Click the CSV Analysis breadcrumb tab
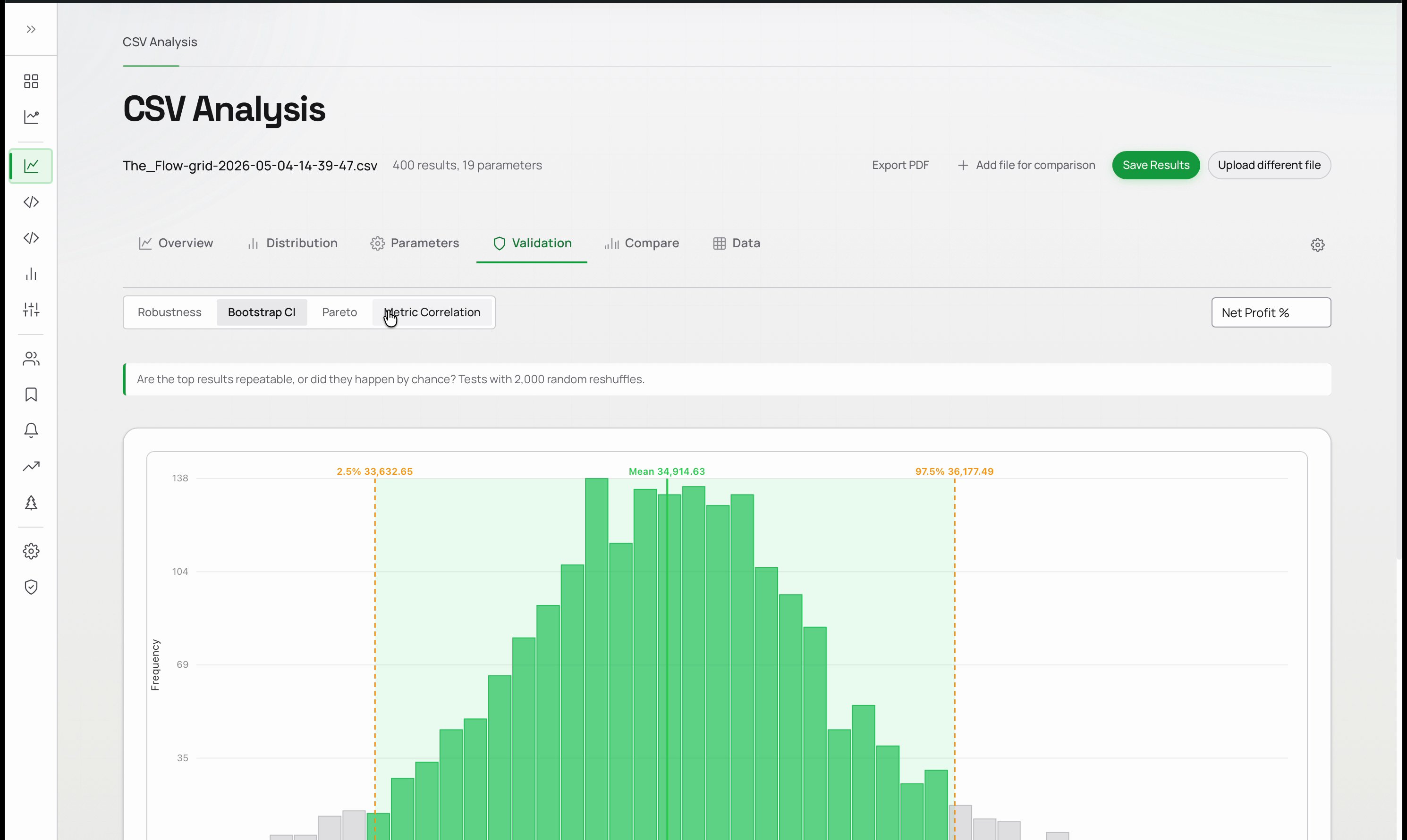The image size is (1407, 840). coord(160,42)
